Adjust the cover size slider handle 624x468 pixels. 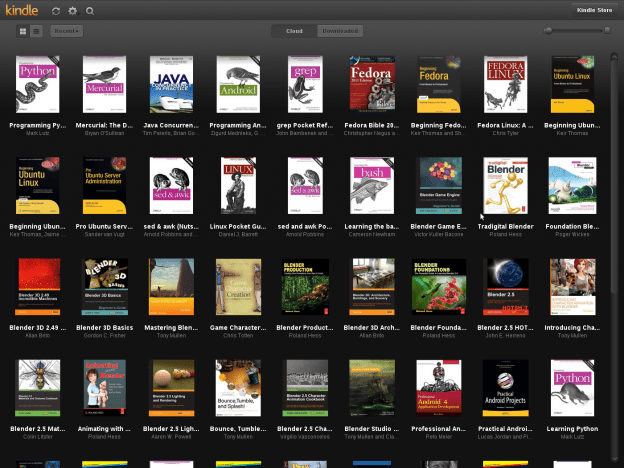tap(548, 31)
